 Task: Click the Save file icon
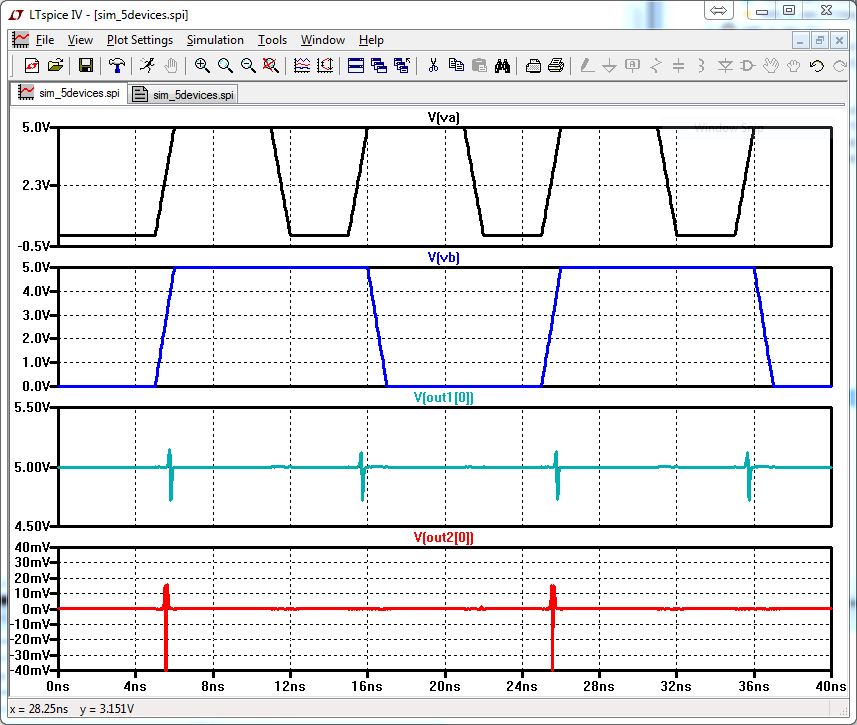point(86,66)
